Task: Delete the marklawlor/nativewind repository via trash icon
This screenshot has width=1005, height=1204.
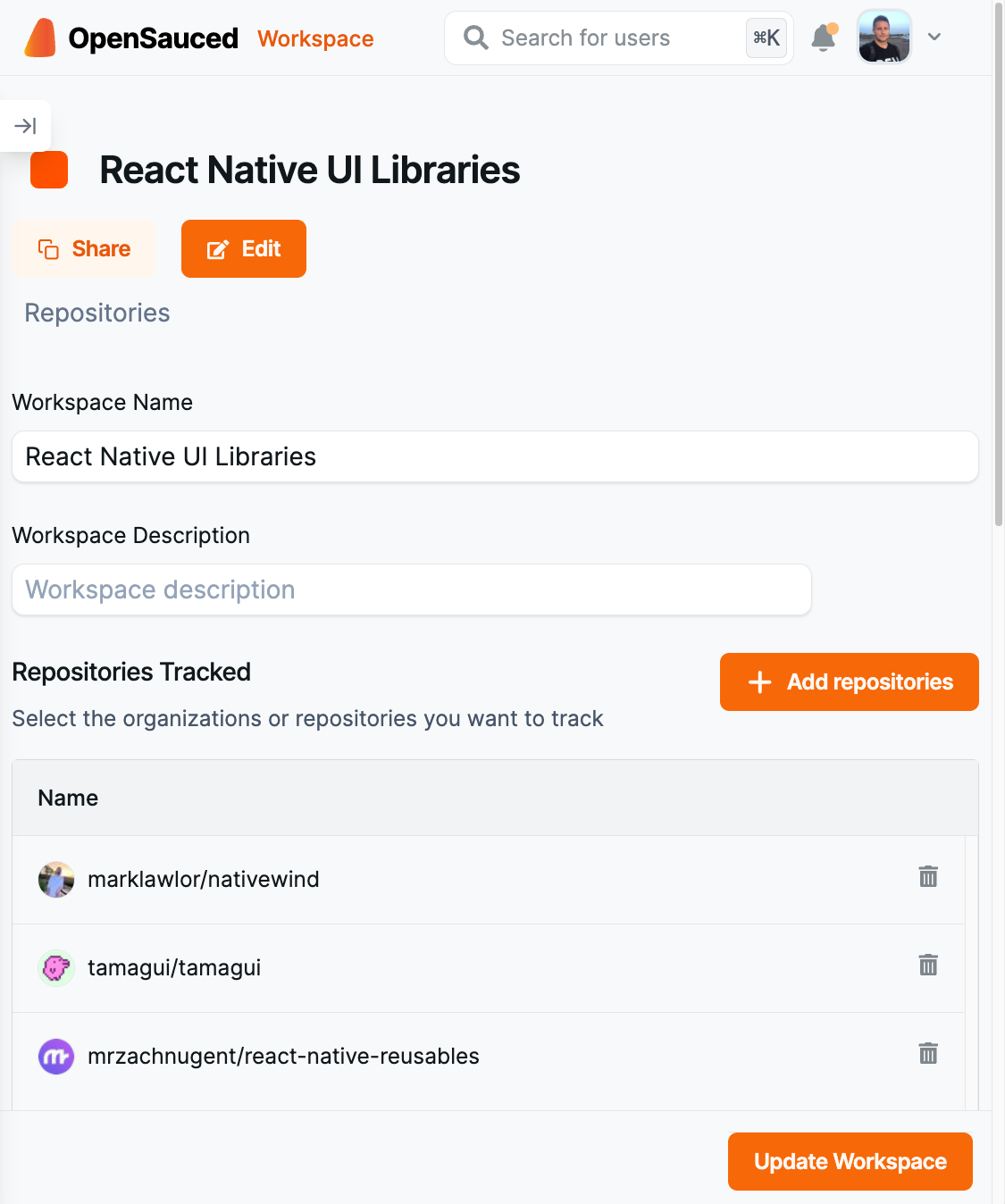Action: pos(928,877)
